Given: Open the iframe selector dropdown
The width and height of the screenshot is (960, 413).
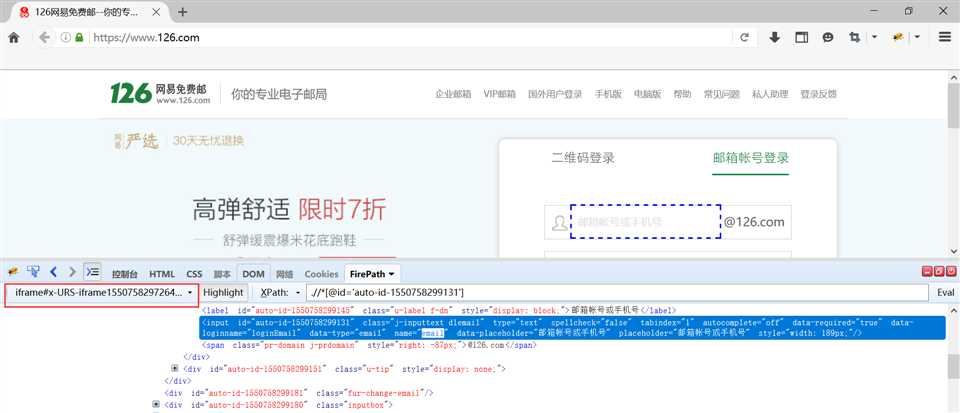Looking at the screenshot, I should pyautogui.click(x=102, y=293).
